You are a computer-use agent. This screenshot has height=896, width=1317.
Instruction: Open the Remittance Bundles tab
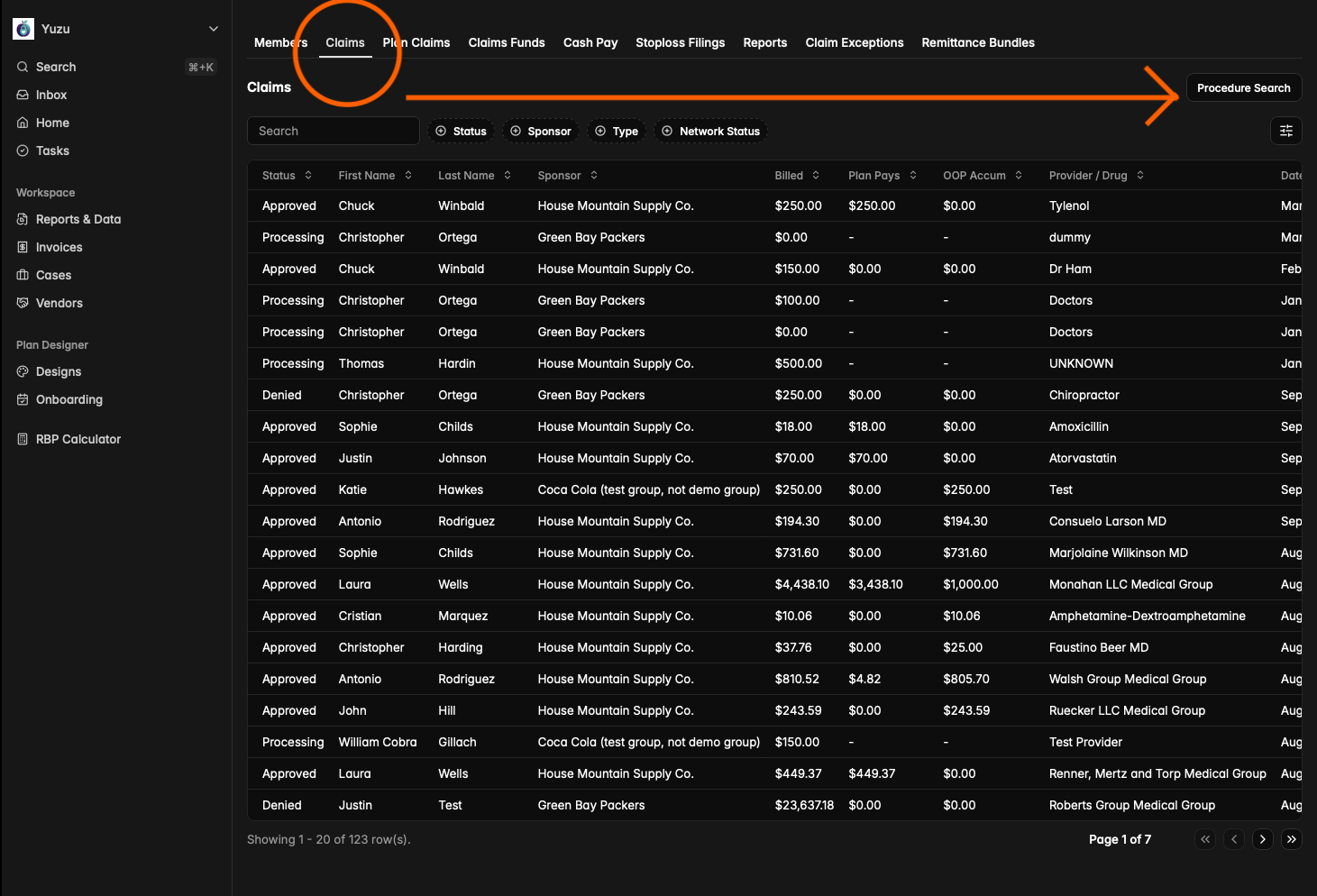pos(978,42)
